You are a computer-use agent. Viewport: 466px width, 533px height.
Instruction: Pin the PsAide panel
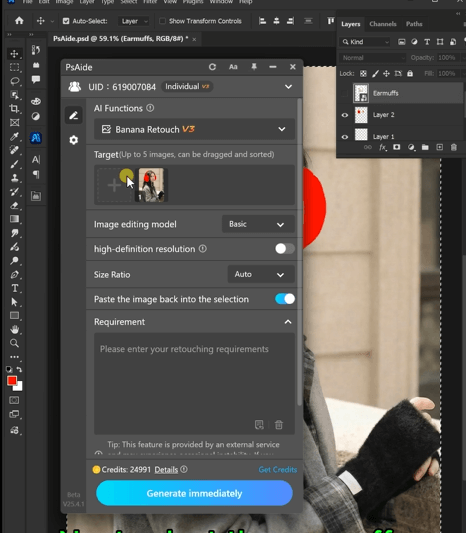pyautogui.click(x=254, y=67)
